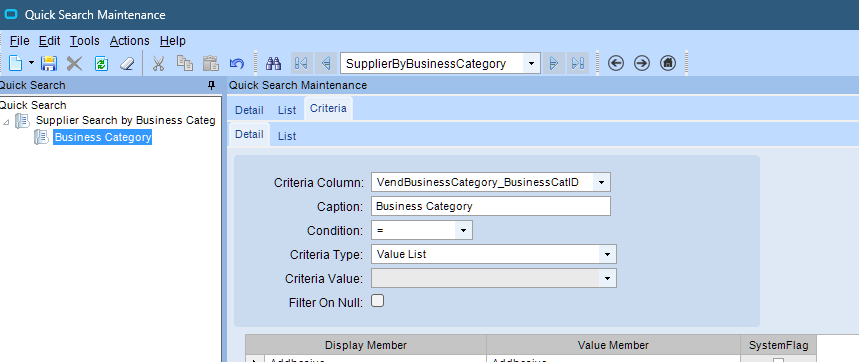
Task: Select Business Category tree item
Action: point(102,137)
